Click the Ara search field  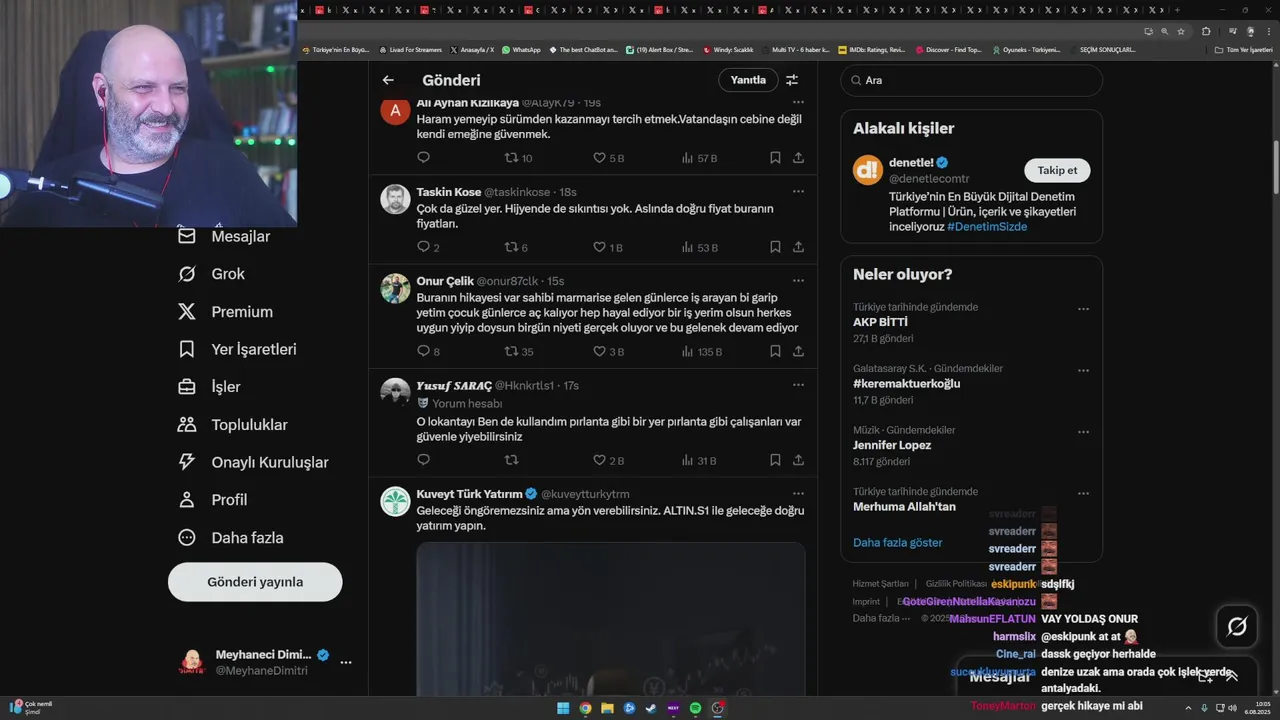[971, 80]
